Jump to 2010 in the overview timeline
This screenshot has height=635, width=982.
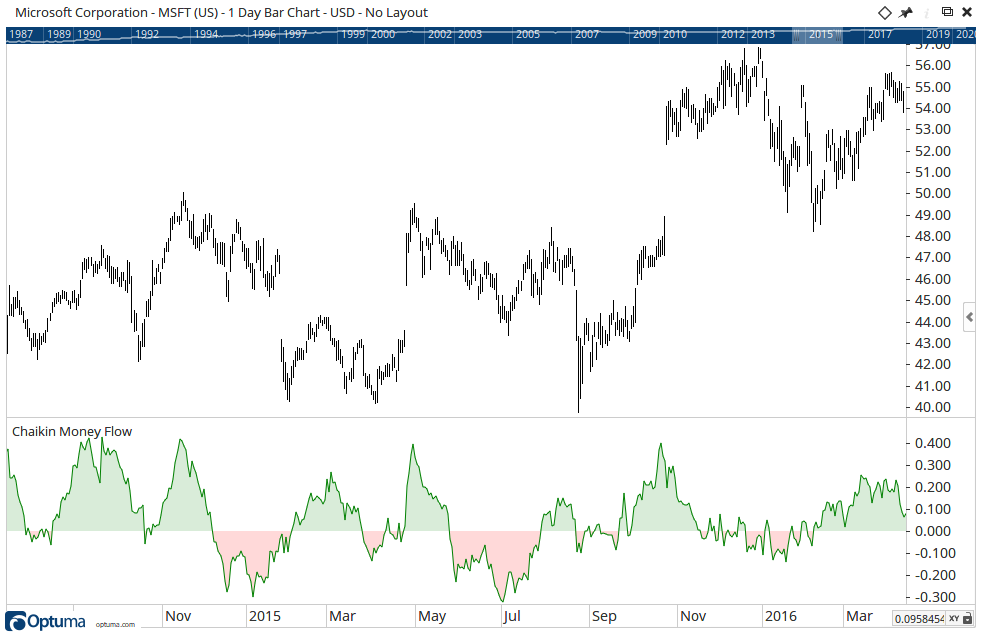click(x=674, y=34)
